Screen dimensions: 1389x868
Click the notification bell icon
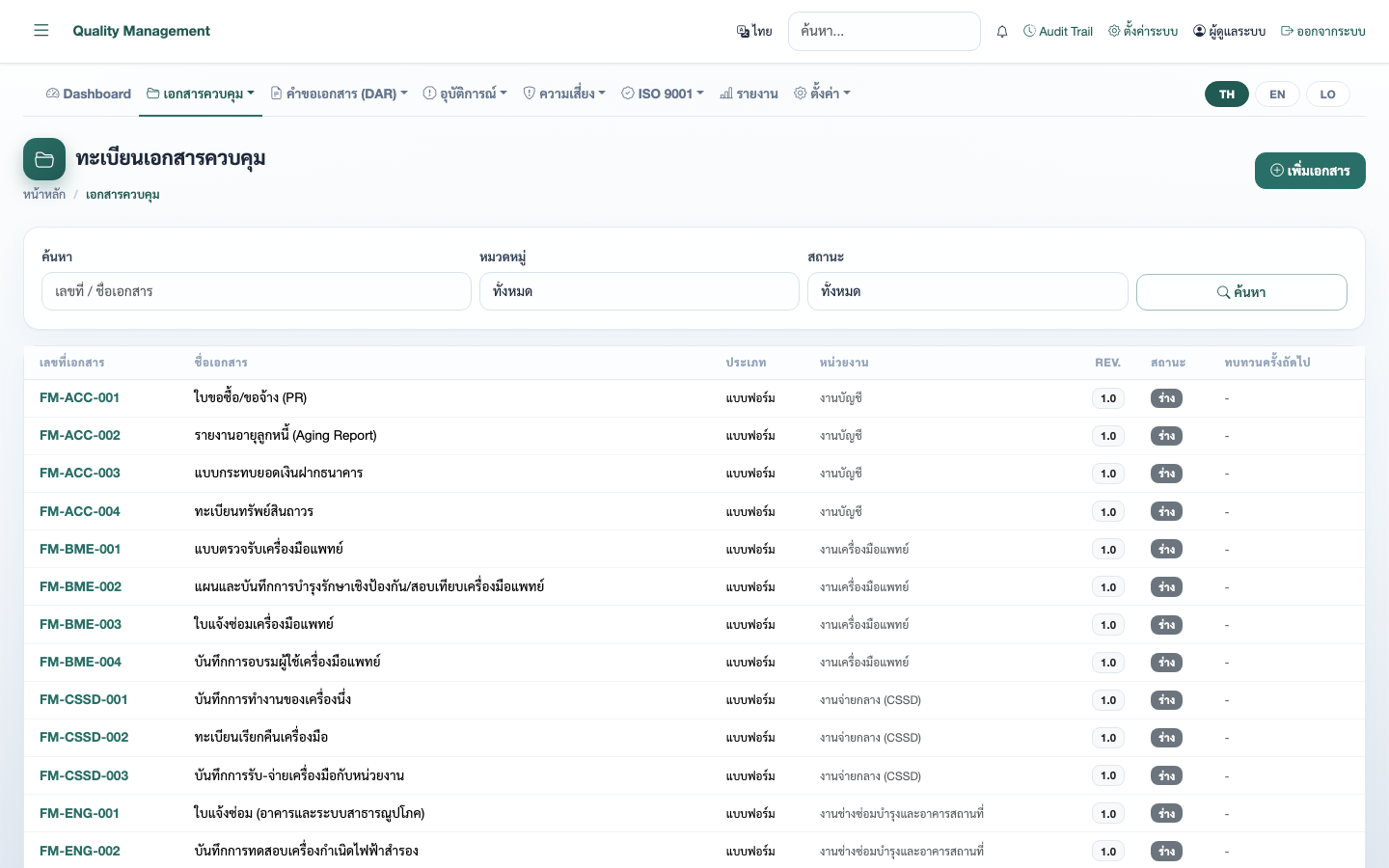point(1002,31)
